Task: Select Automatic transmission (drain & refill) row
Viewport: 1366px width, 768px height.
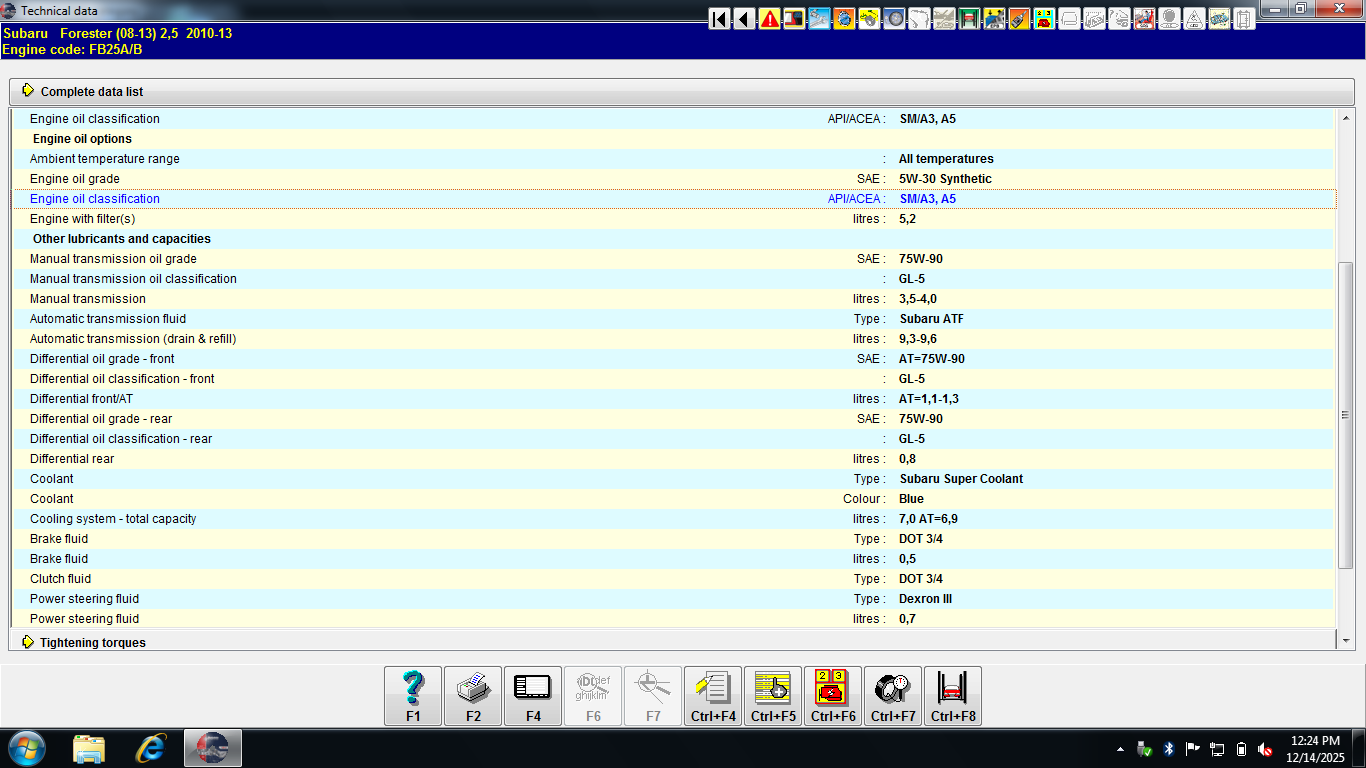Action: [674, 339]
